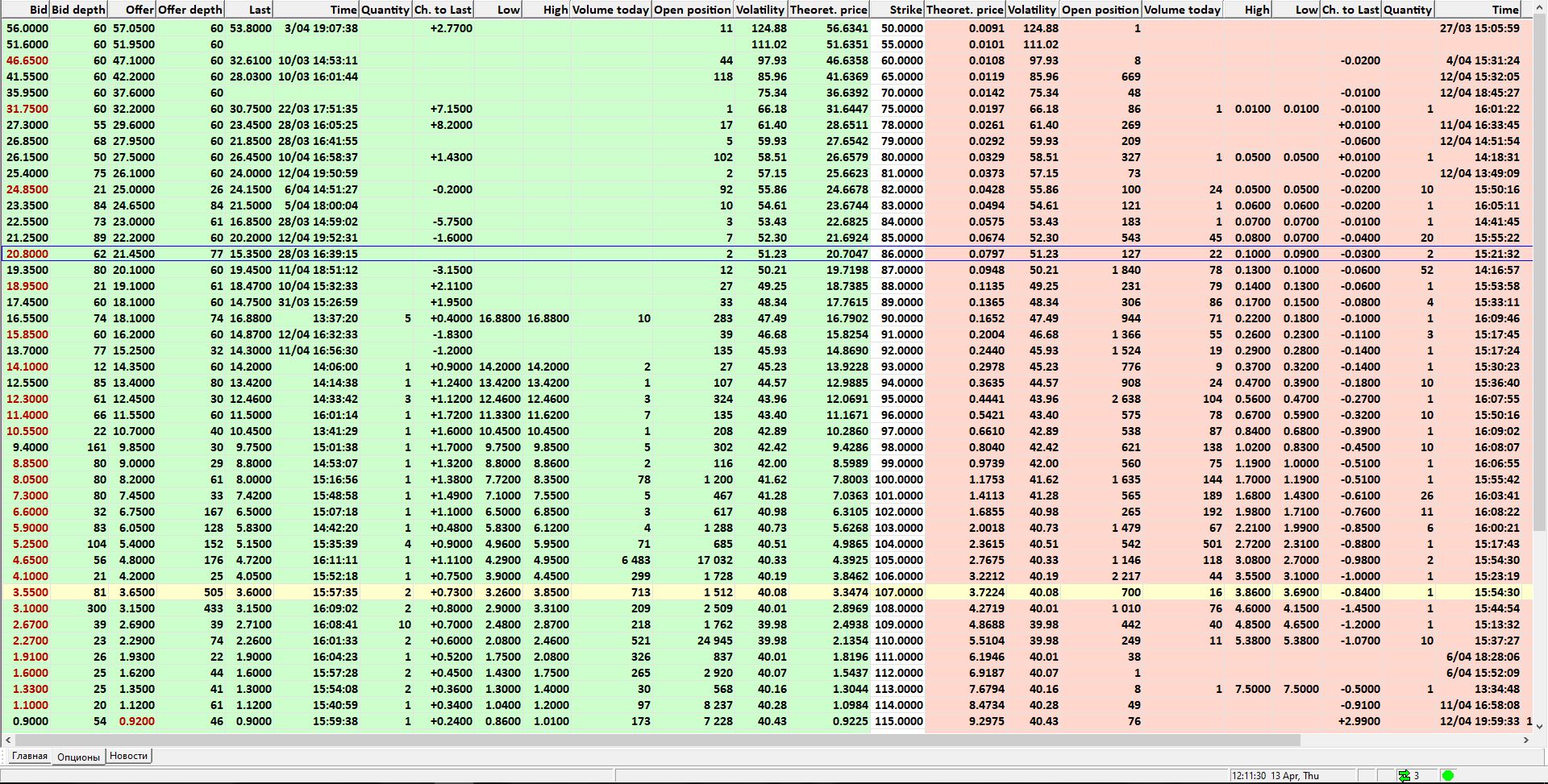Click open position value 24 945
The image size is (1548, 784).
pos(715,641)
